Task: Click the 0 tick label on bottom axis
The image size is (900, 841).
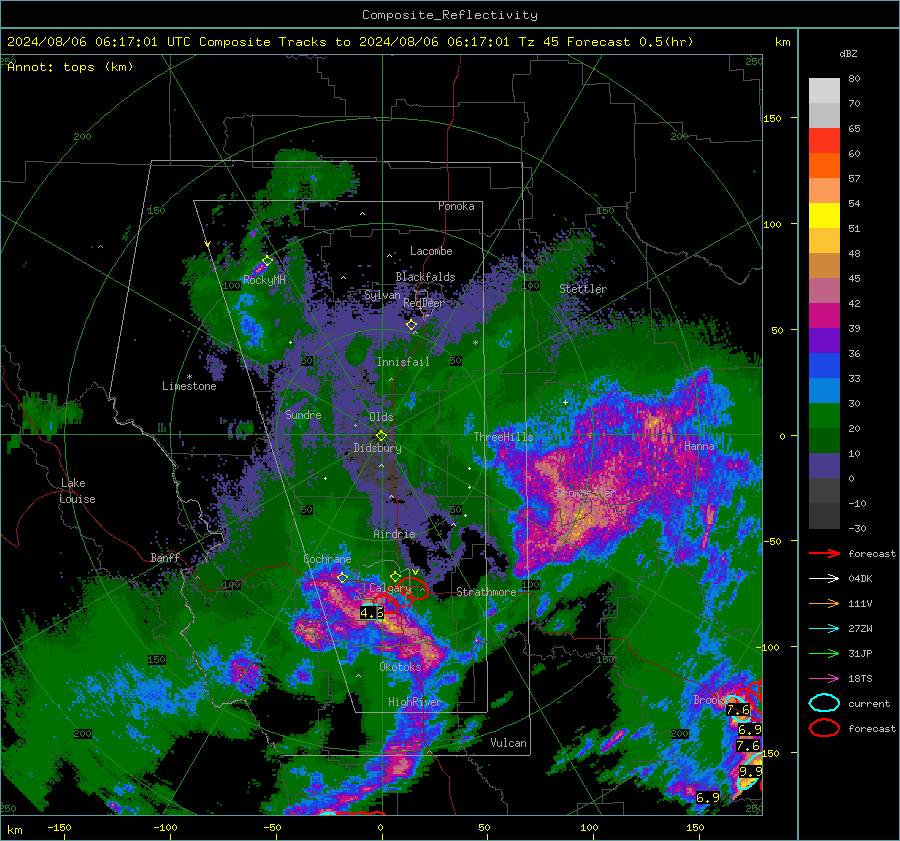Action: (x=380, y=828)
